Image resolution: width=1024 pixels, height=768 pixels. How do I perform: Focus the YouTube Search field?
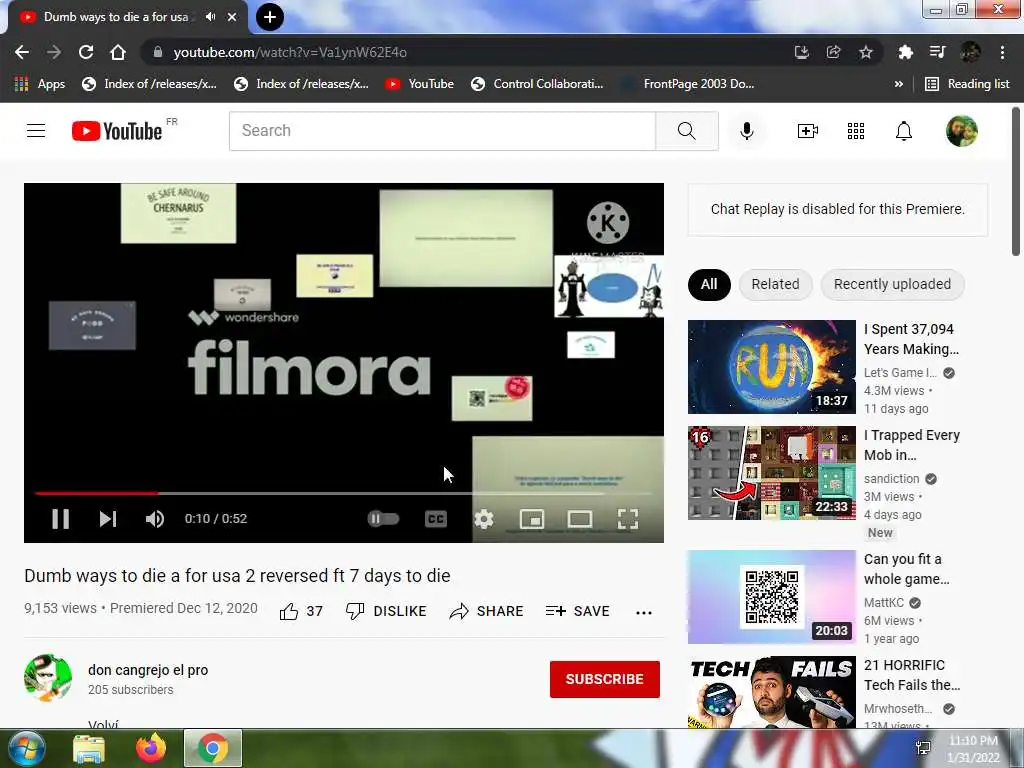tap(442, 131)
